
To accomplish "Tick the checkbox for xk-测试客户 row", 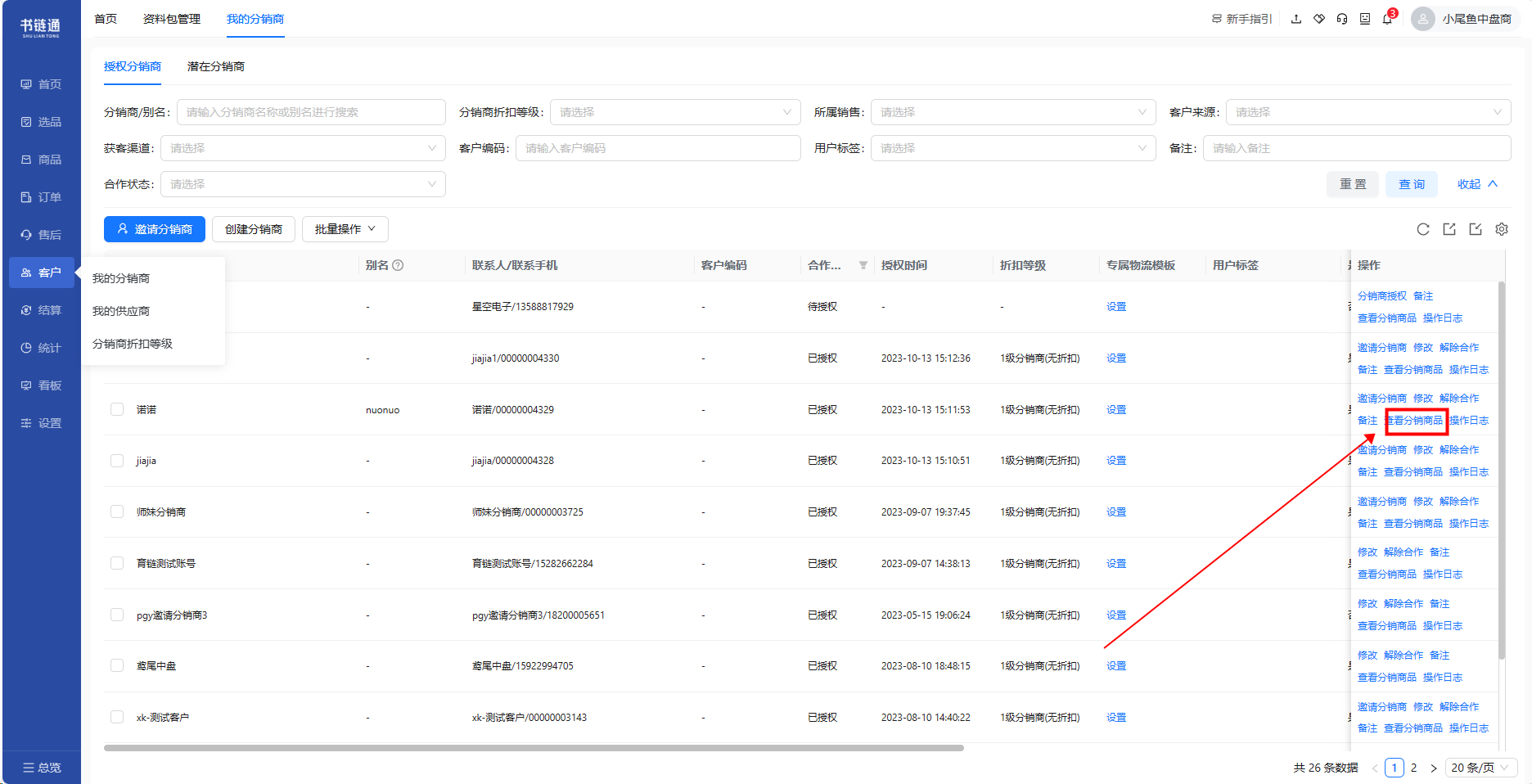I will click(x=117, y=717).
